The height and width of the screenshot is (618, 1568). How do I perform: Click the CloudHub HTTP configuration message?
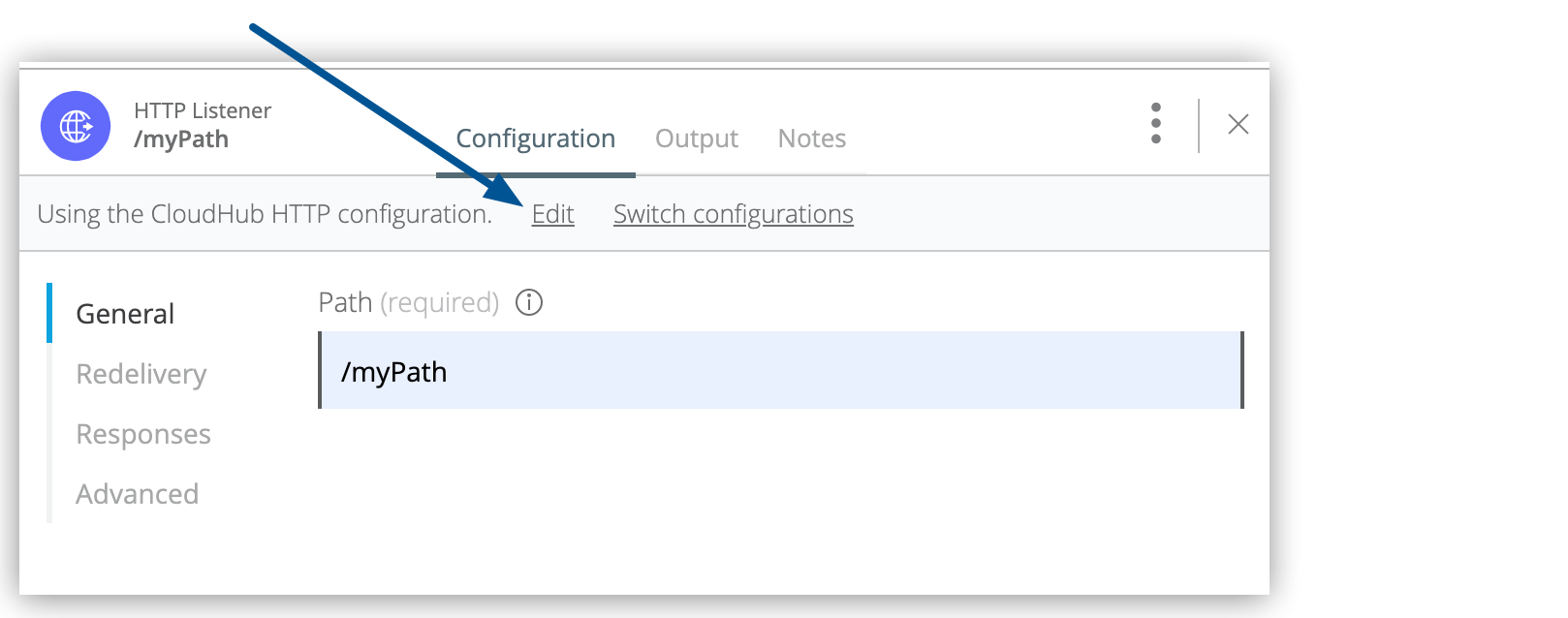coord(265,214)
